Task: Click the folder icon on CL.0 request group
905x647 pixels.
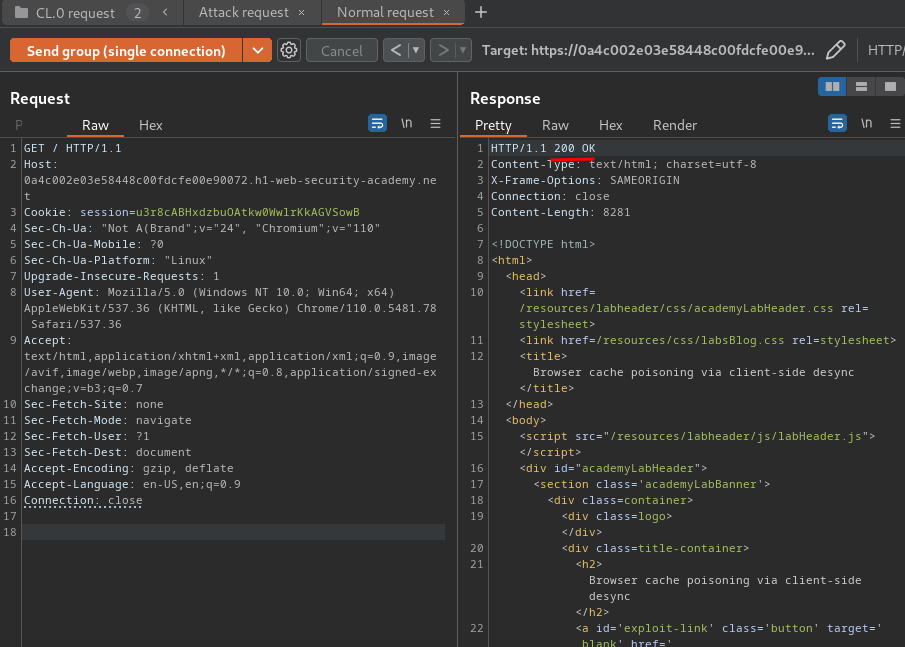Action: pos(21,12)
